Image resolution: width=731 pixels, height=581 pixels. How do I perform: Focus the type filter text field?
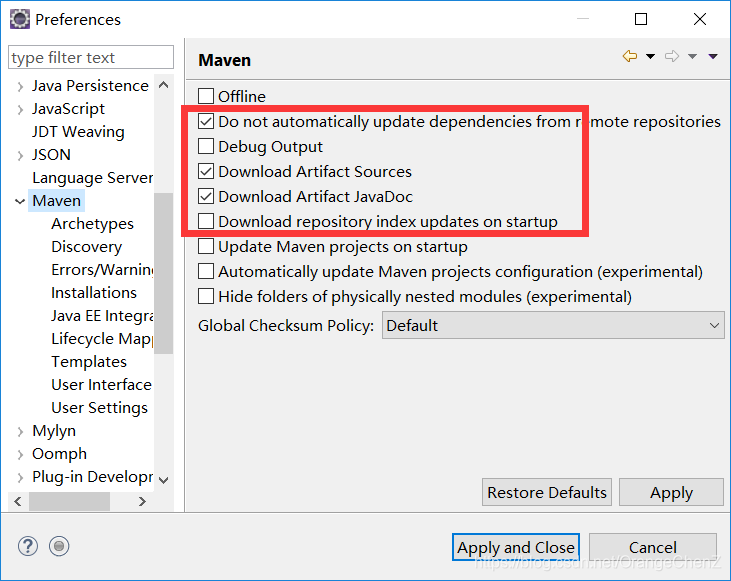click(x=91, y=57)
